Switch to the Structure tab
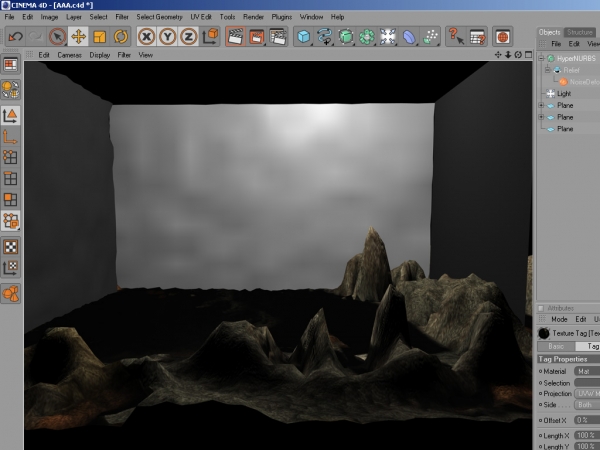Image resolution: width=600 pixels, height=450 pixels. click(x=580, y=32)
